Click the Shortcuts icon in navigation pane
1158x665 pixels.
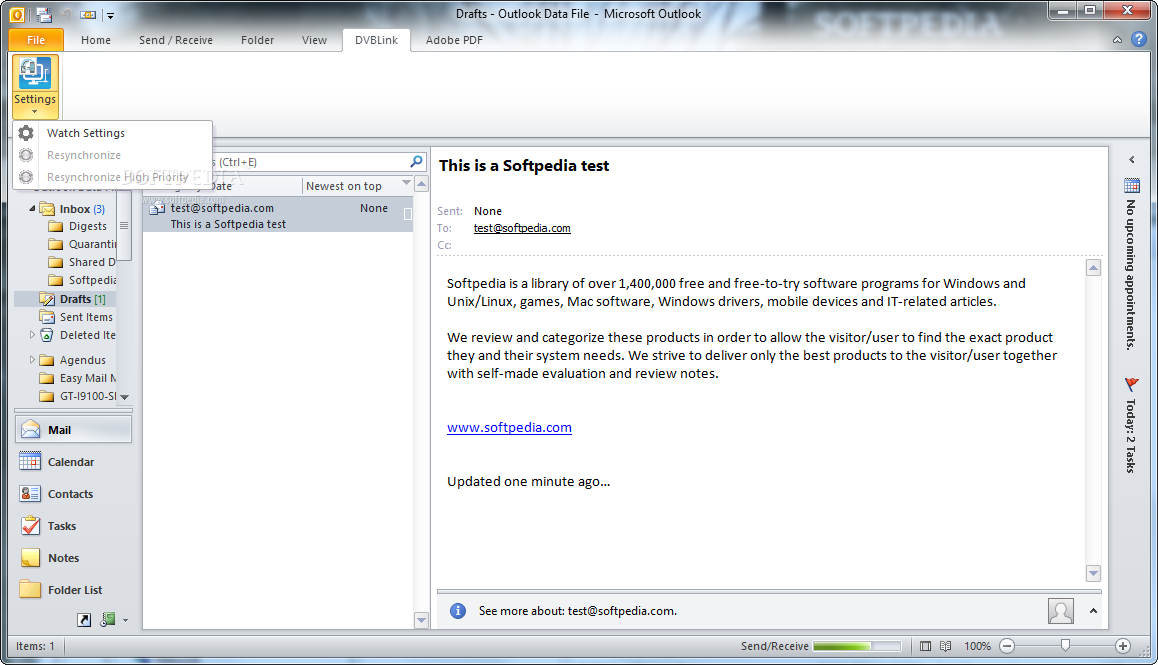point(84,620)
